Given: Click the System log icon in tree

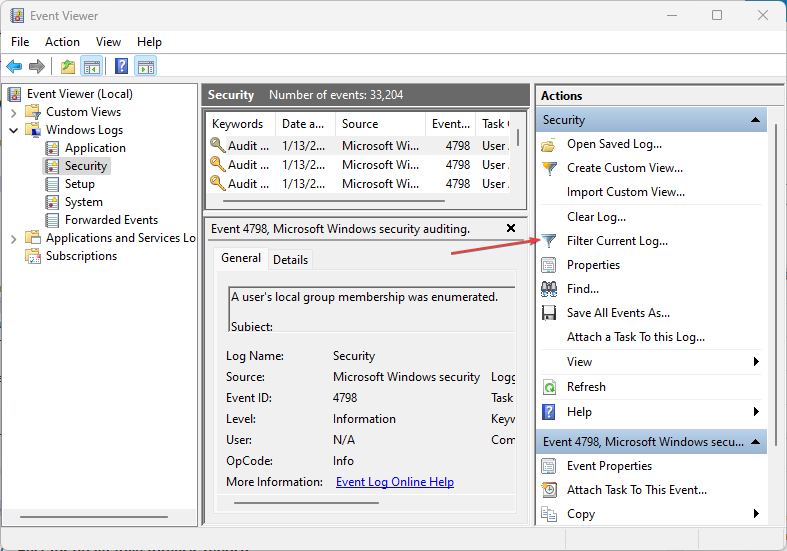Looking at the screenshot, I should [x=52, y=202].
